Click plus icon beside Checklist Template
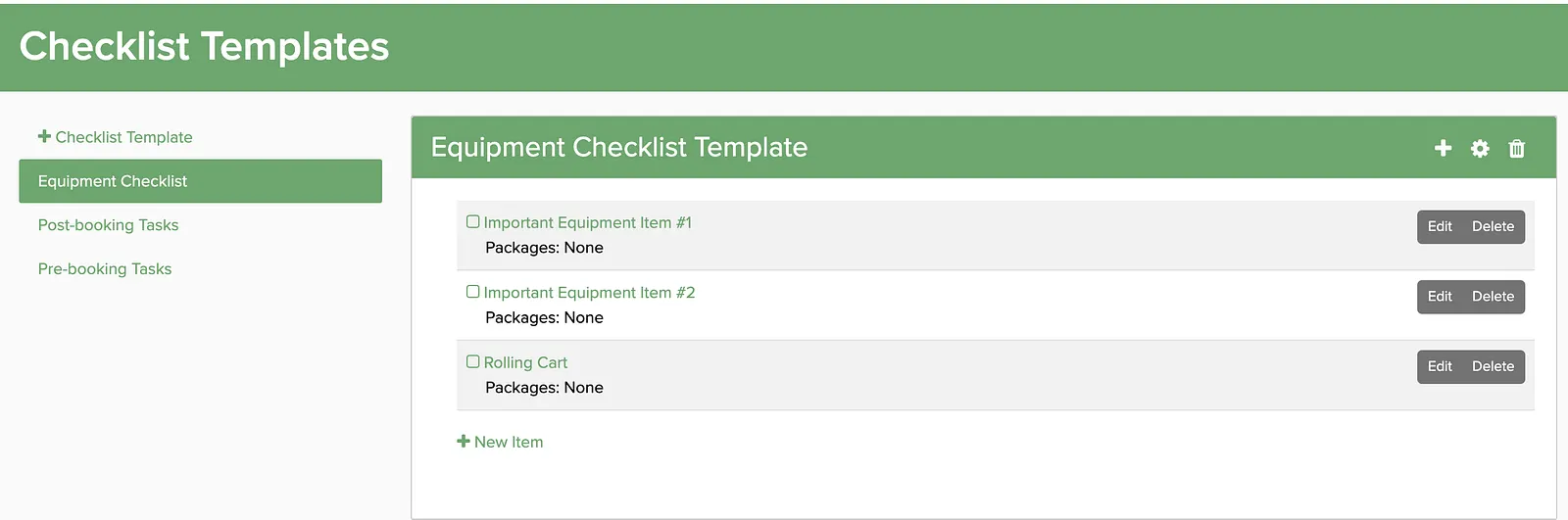The image size is (1568, 520). (44, 136)
